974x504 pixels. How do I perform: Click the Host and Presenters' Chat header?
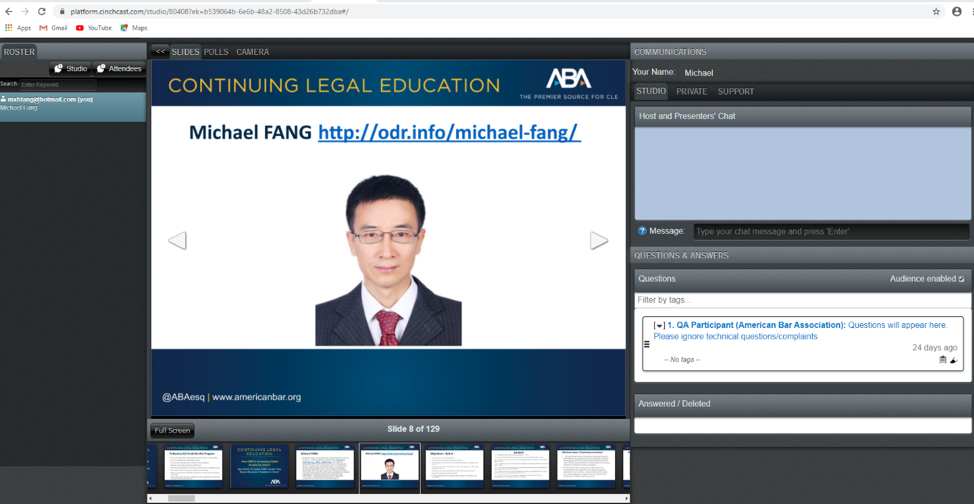click(803, 116)
